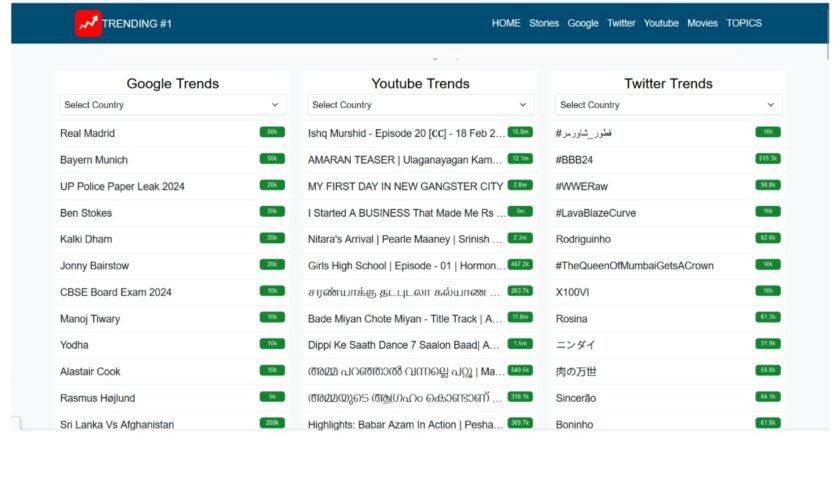Screen dimensions: 840x480
Task: Click the 50k badge beside Bayern Munich
Action: [272, 158]
